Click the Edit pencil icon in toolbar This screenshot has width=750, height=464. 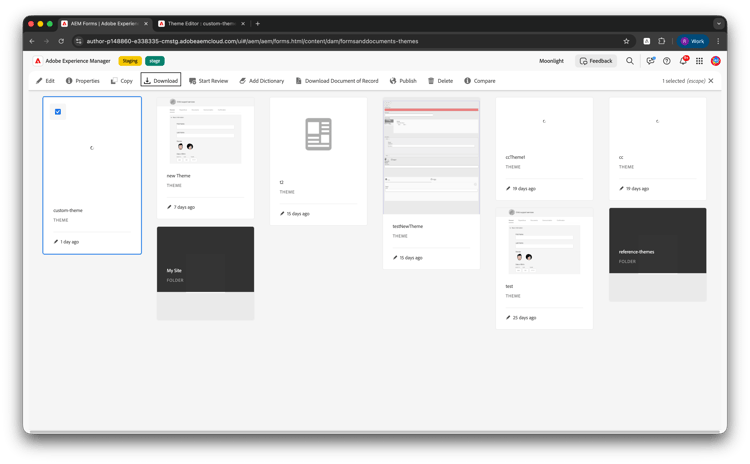click(x=39, y=81)
